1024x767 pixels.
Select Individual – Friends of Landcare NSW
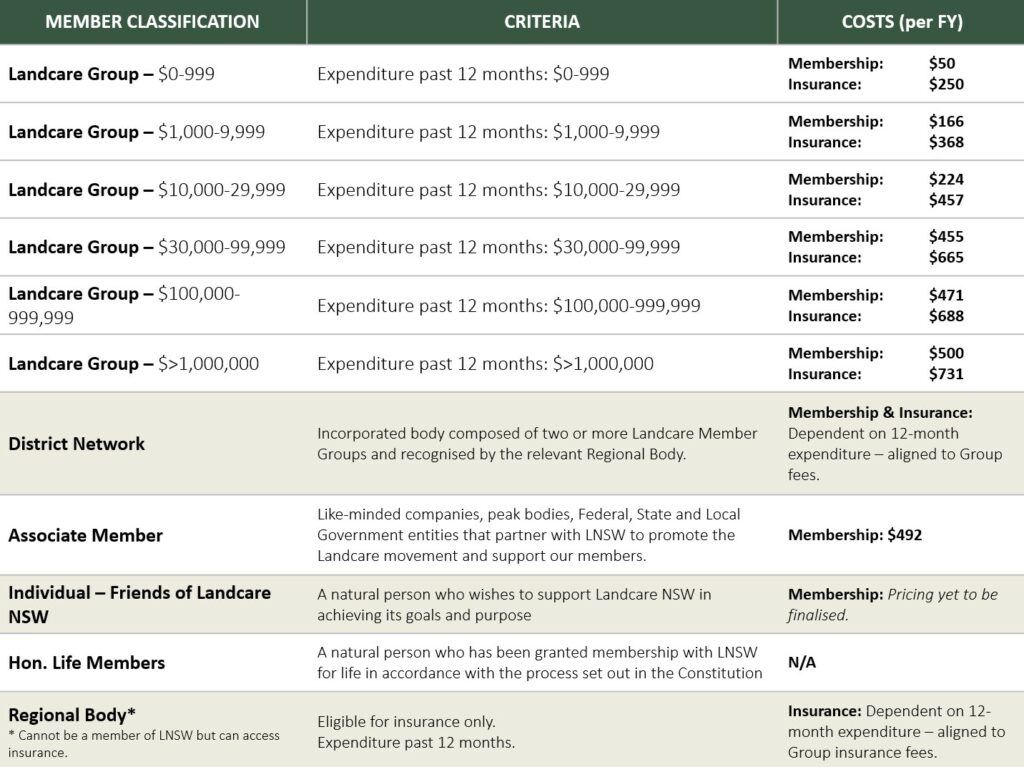pyautogui.click(x=139, y=604)
